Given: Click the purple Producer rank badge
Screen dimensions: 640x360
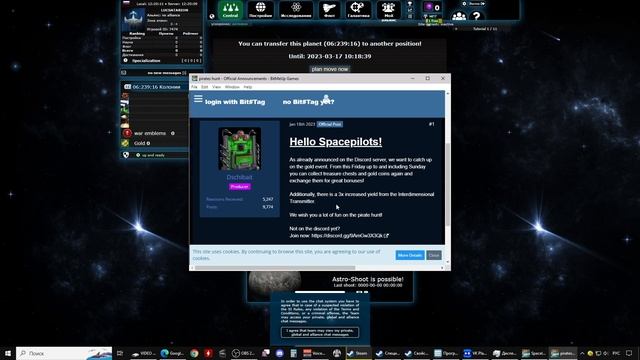Looking at the screenshot, I should 240,187.
